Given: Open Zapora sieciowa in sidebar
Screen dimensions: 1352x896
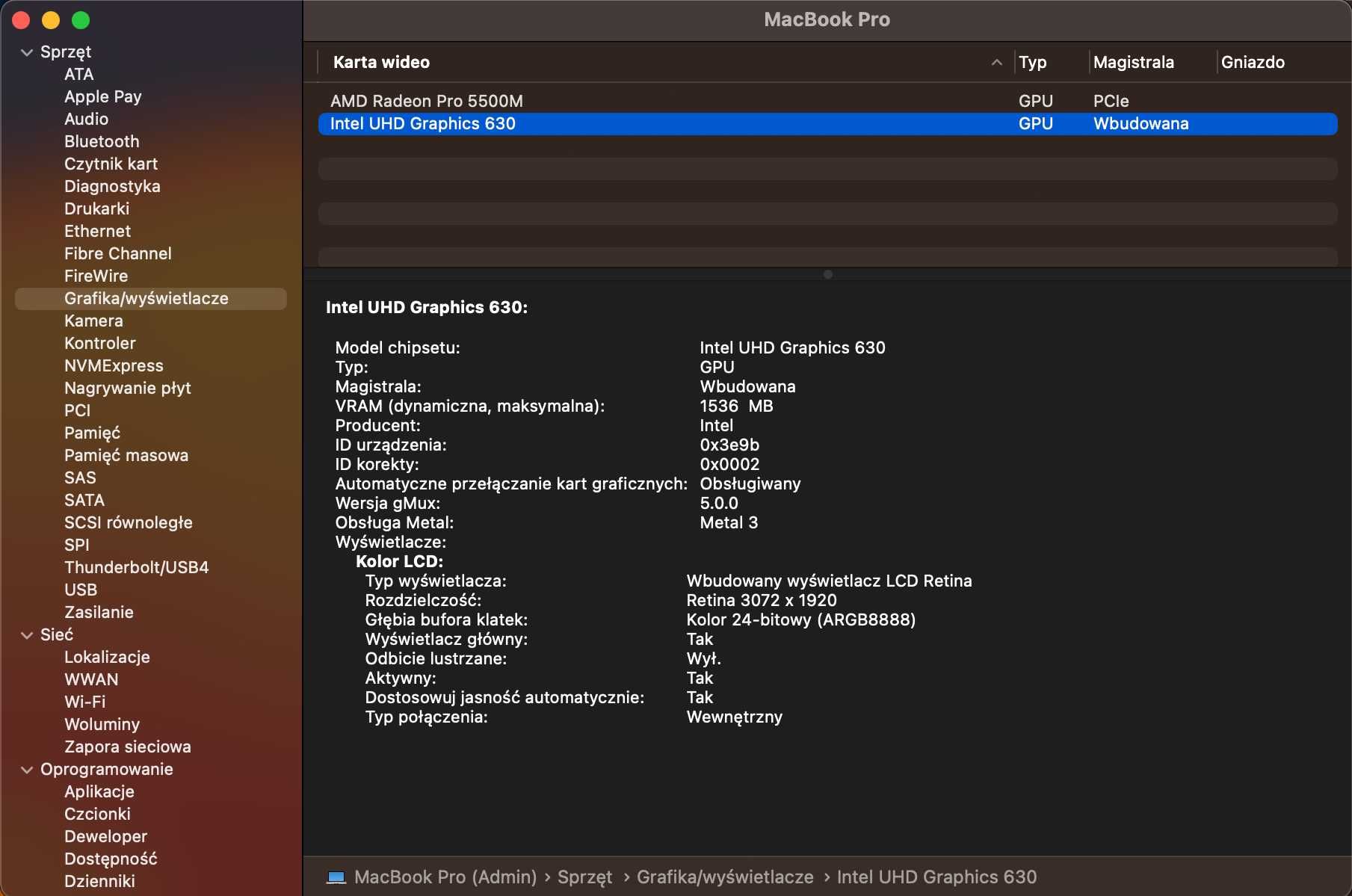Looking at the screenshot, I should [x=128, y=747].
